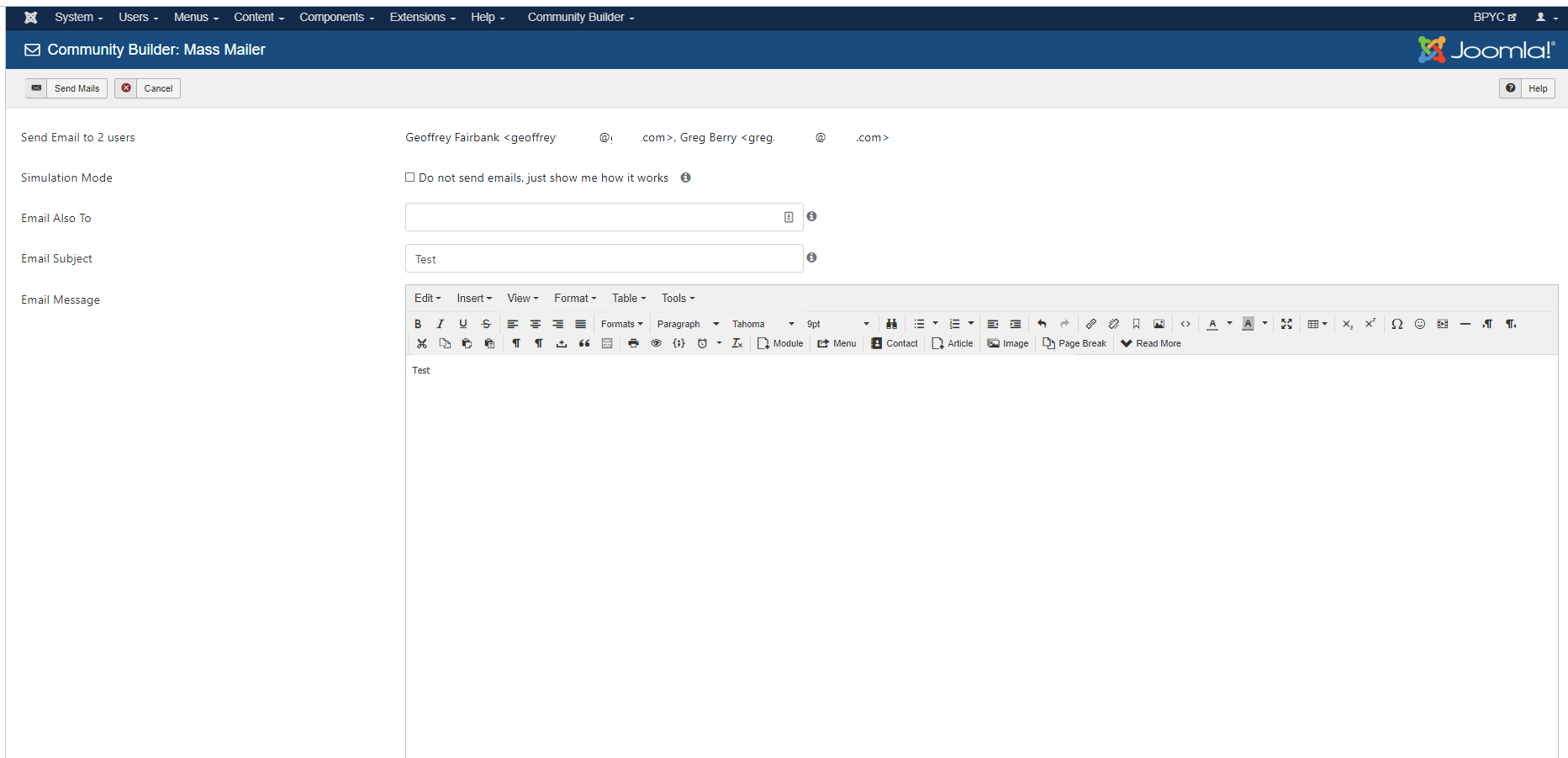Click the Send Mails button
Image resolution: width=1568 pixels, height=758 pixels.
coord(66,88)
